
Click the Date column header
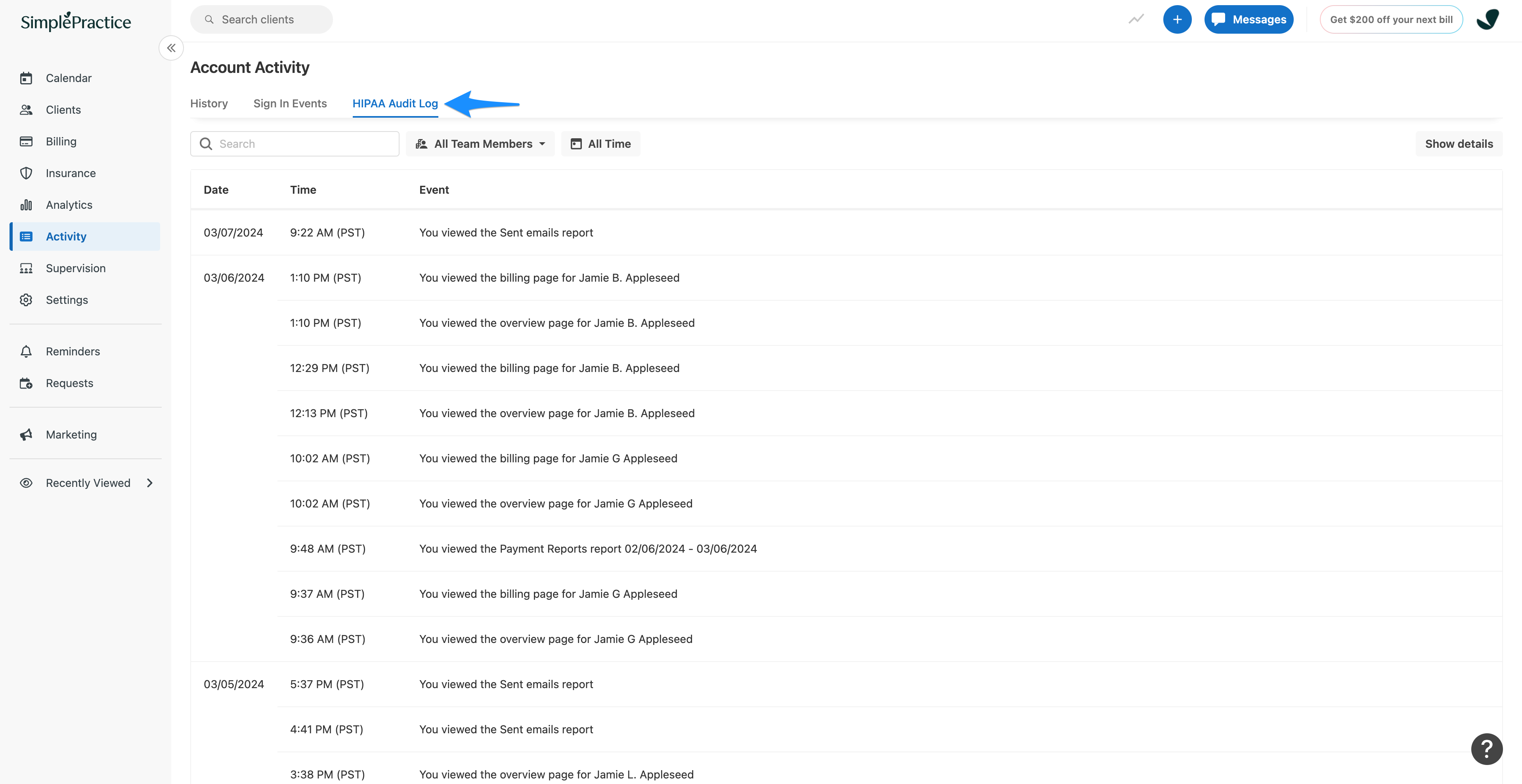click(216, 189)
